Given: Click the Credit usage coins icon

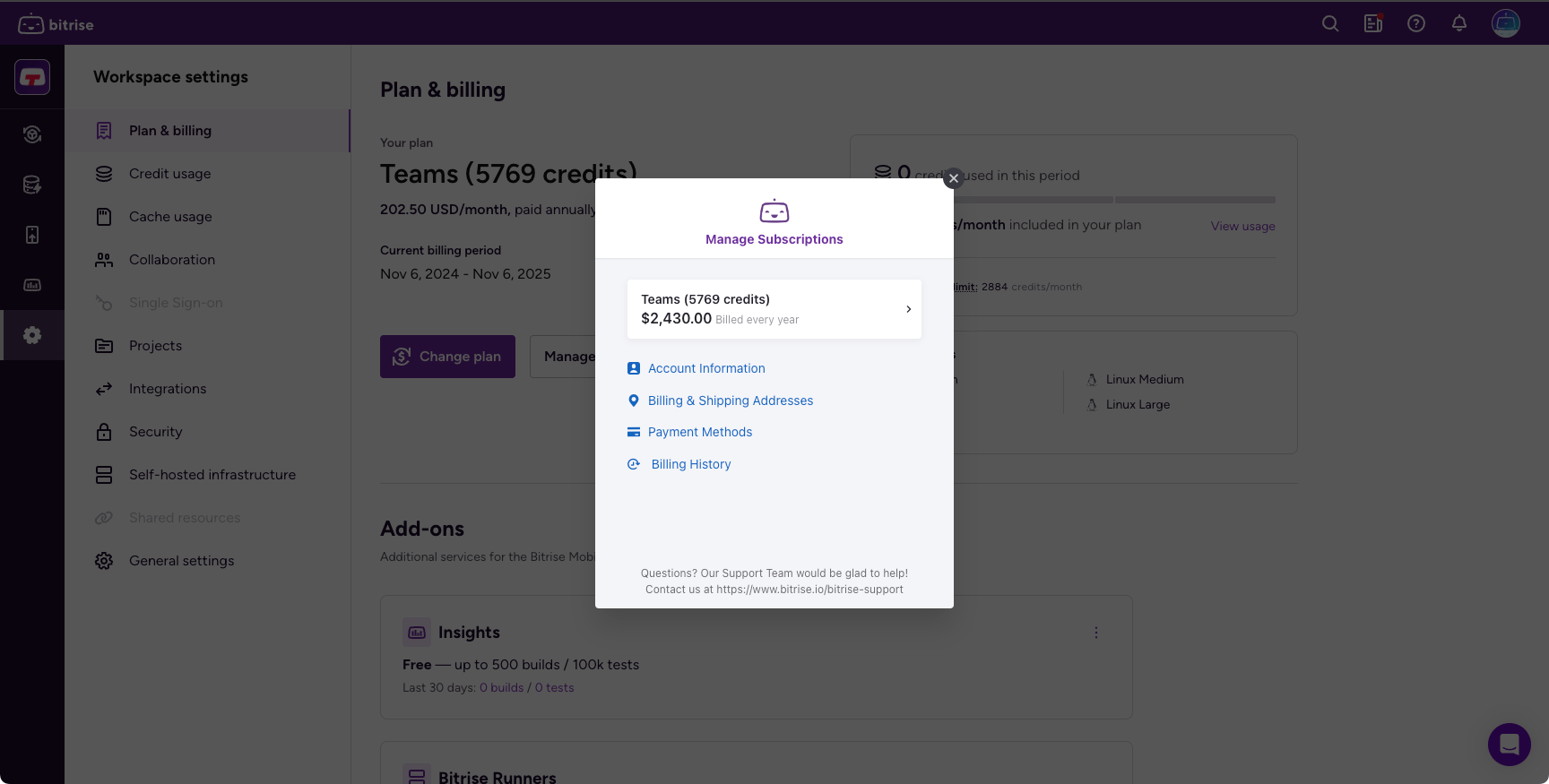Looking at the screenshot, I should tap(104, 174).
